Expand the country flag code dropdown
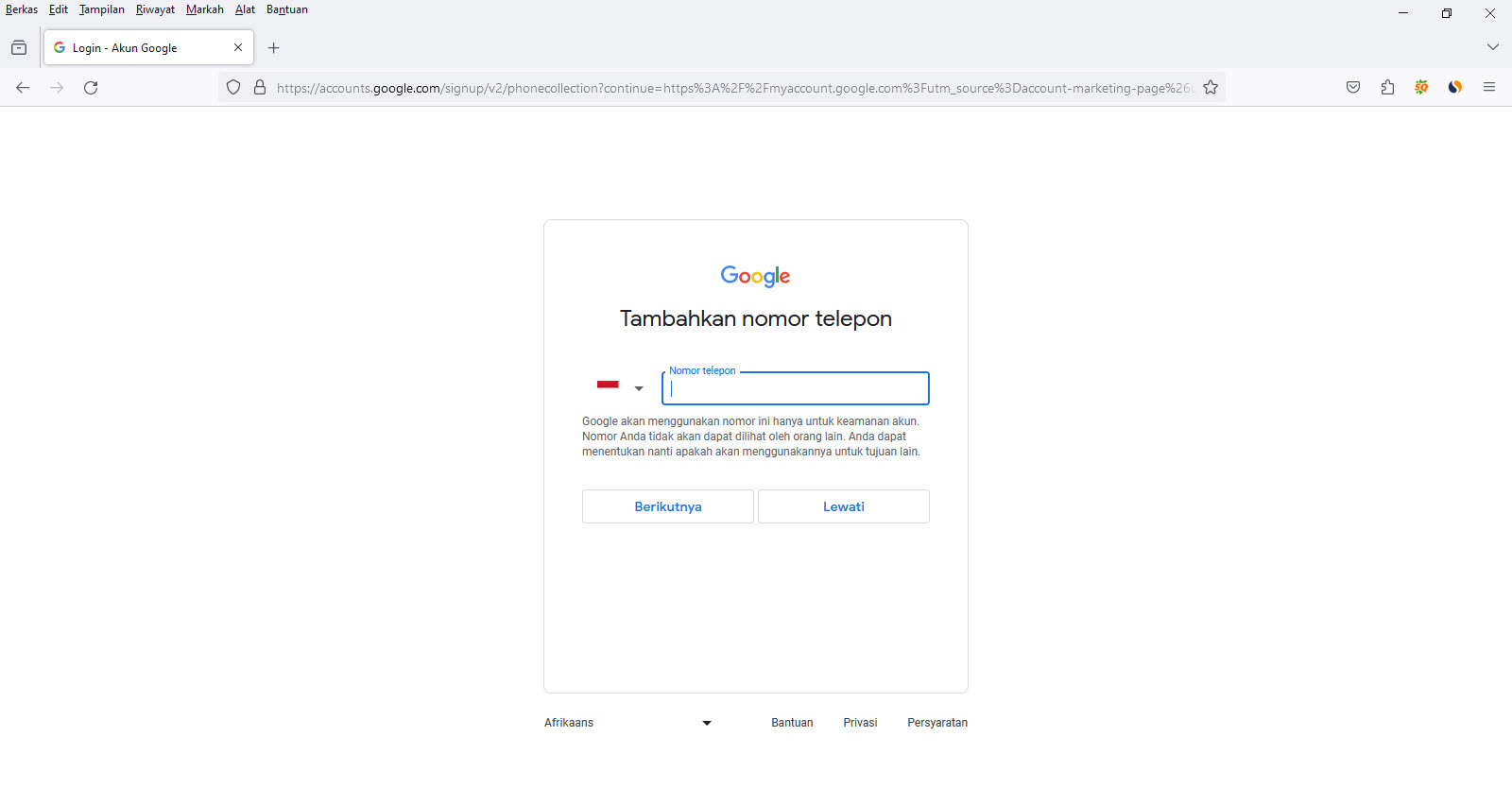Viewport: 1512px width, 805px height. click(x=620, y=386)
